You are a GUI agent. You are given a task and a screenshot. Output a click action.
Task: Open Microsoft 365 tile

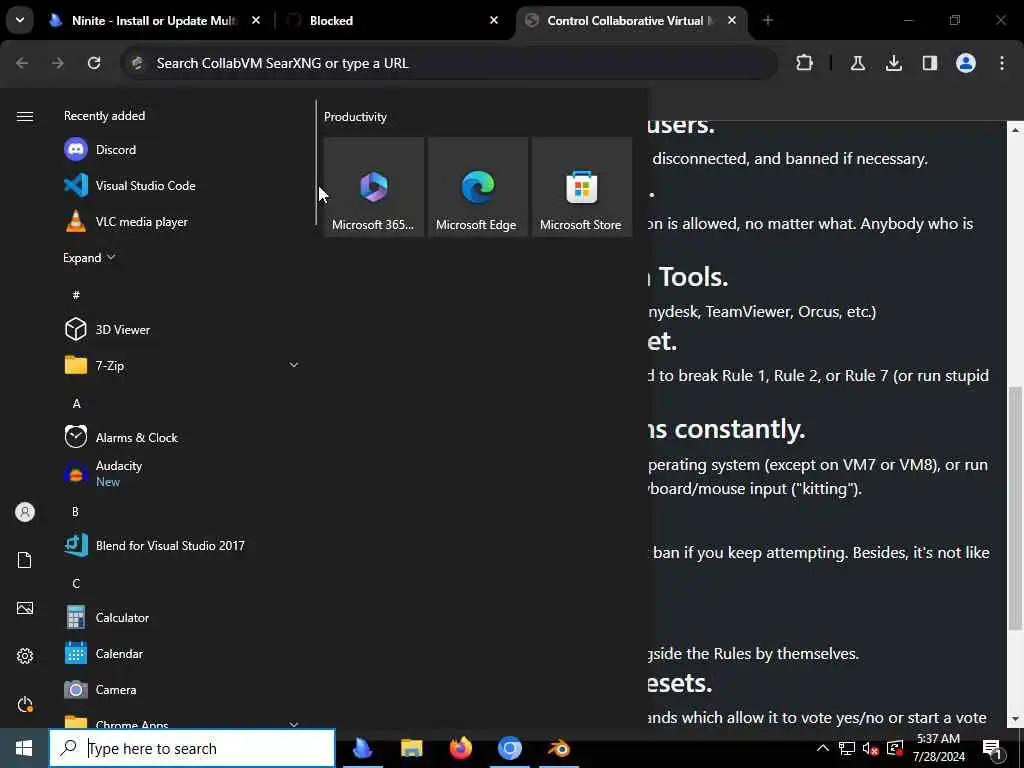[x=374, y=187]
